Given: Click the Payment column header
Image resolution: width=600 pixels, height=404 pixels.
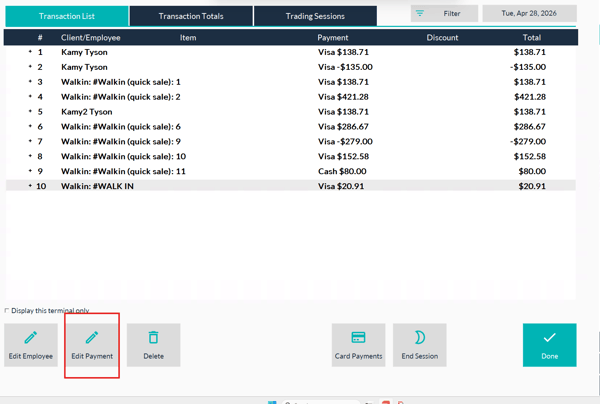Looking at the screenshot, I should (x=333, y=37).
